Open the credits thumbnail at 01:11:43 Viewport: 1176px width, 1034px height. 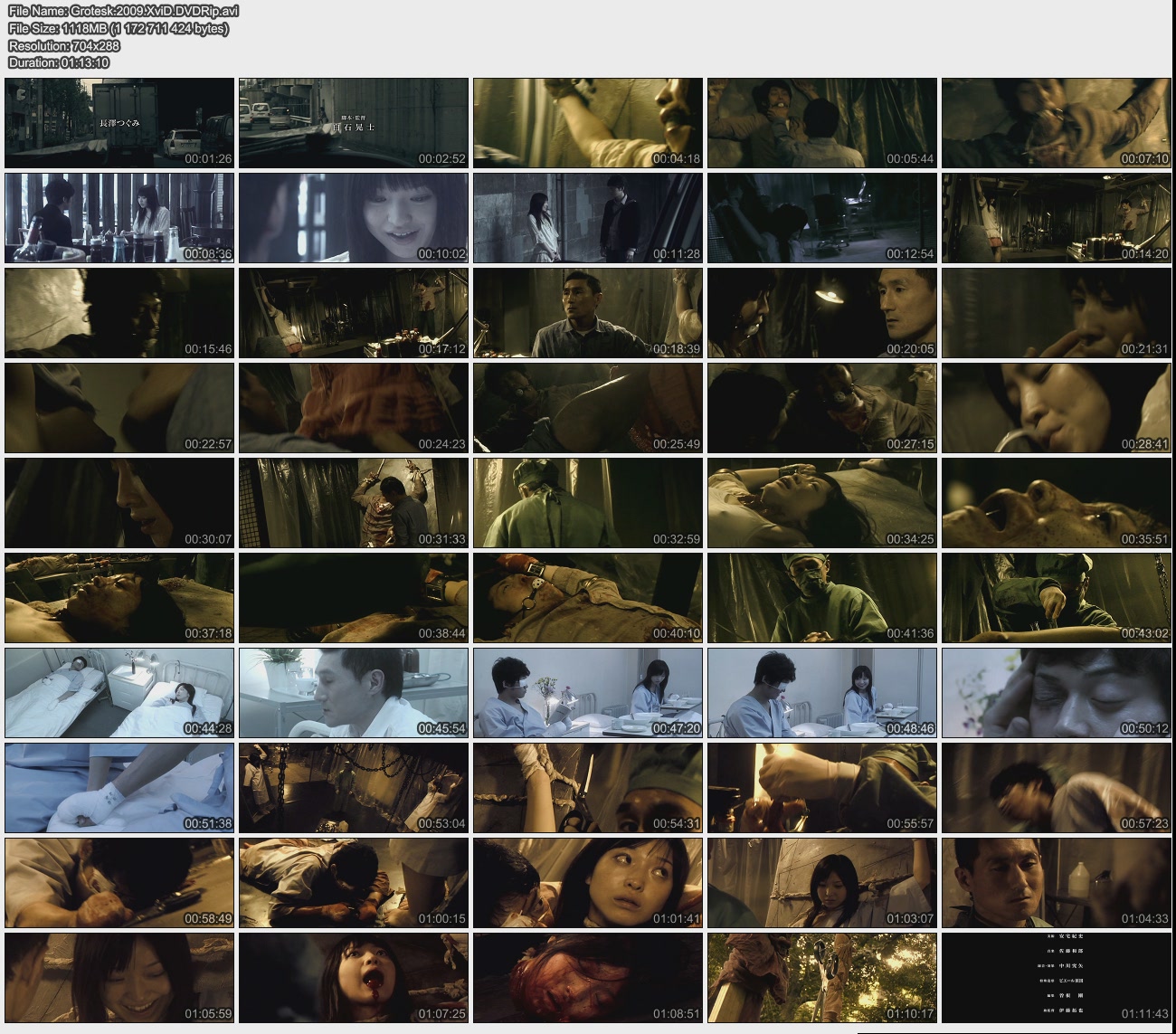1057,978
